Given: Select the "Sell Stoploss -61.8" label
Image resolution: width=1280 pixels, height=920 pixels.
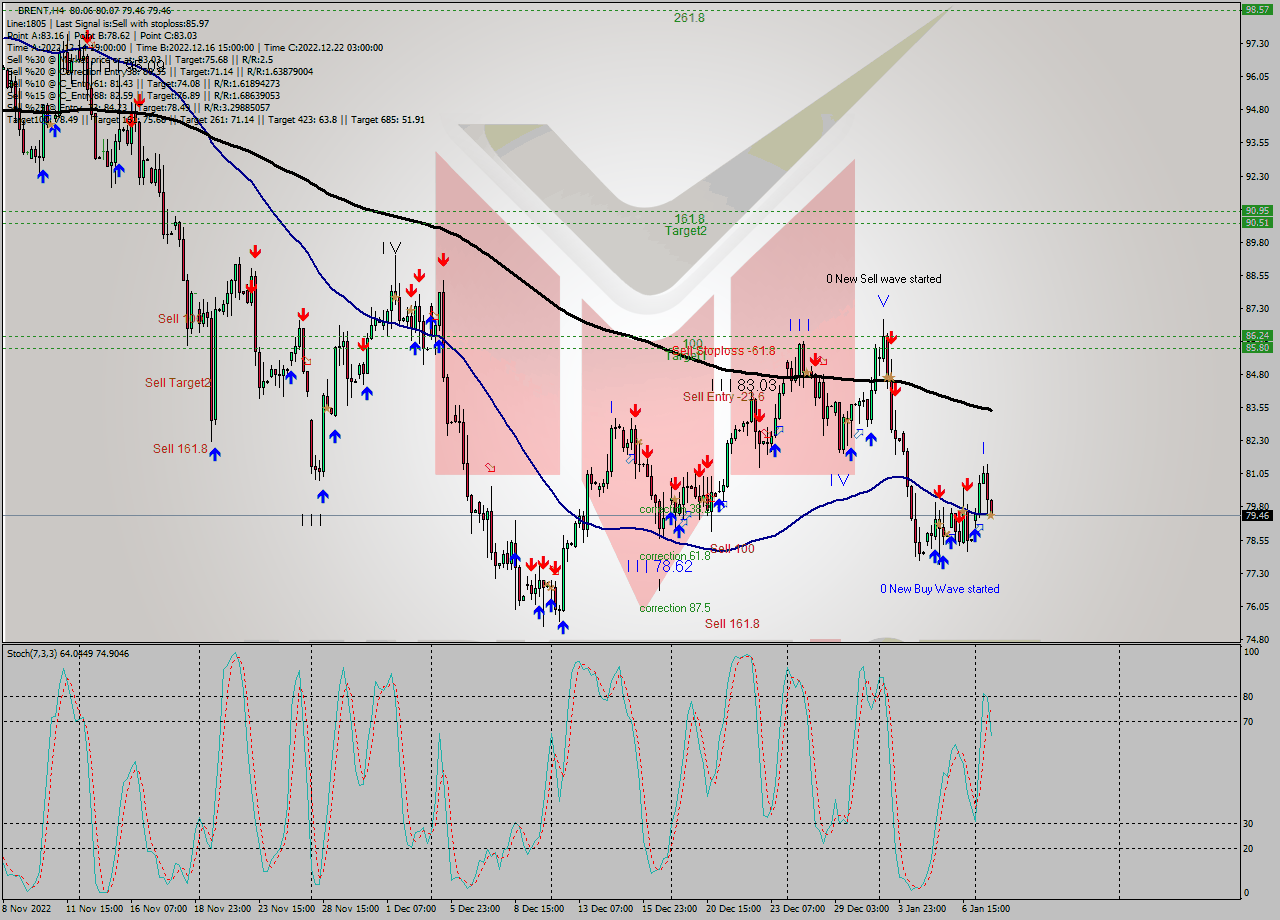Looking at the screenshot, I should (724, 351).
